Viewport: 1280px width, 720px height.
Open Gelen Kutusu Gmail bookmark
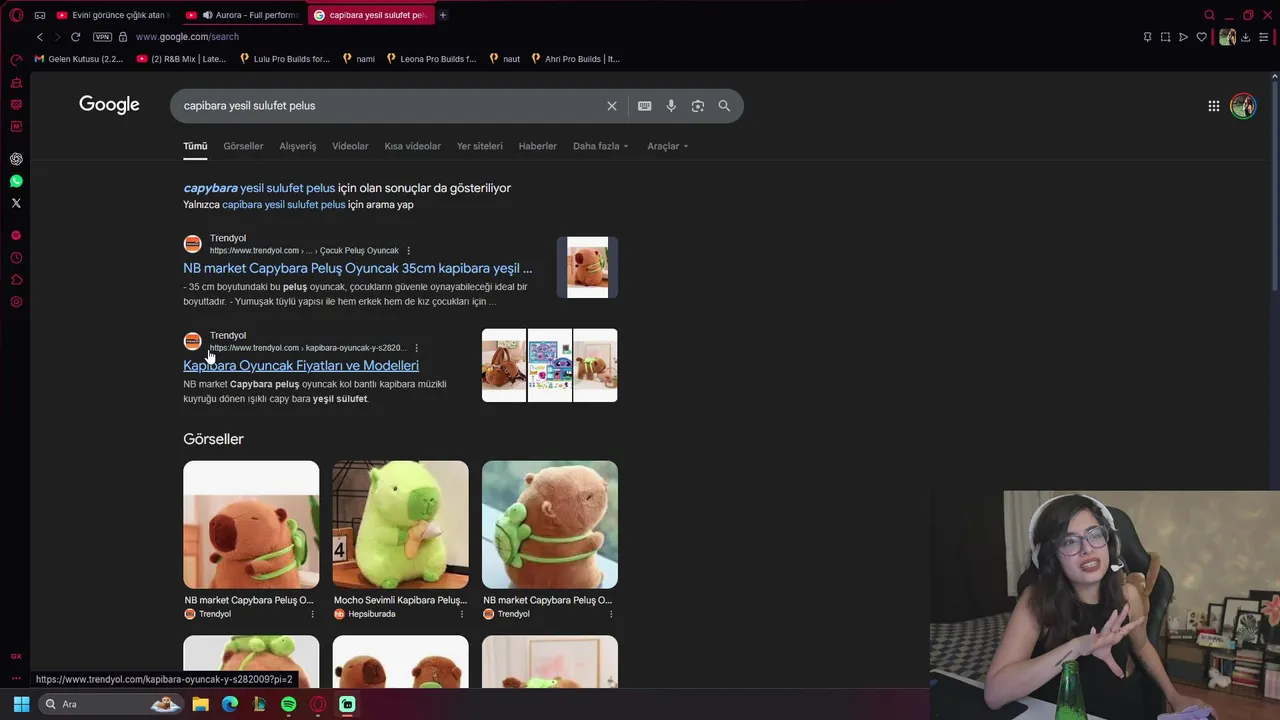(x=79, y=59)
